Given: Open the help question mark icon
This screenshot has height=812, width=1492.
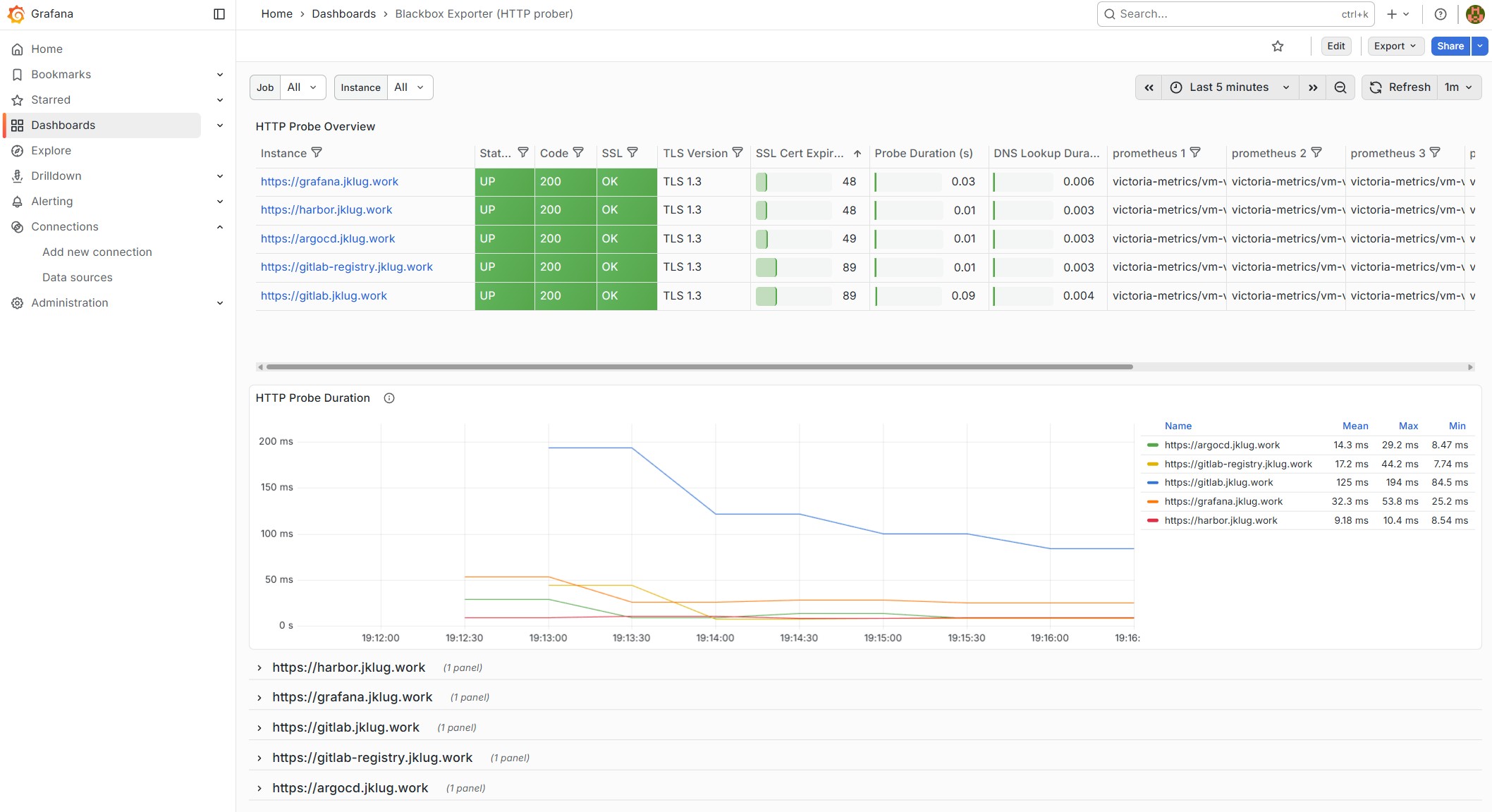Looking at the screenshot, I should (1441, 14).
